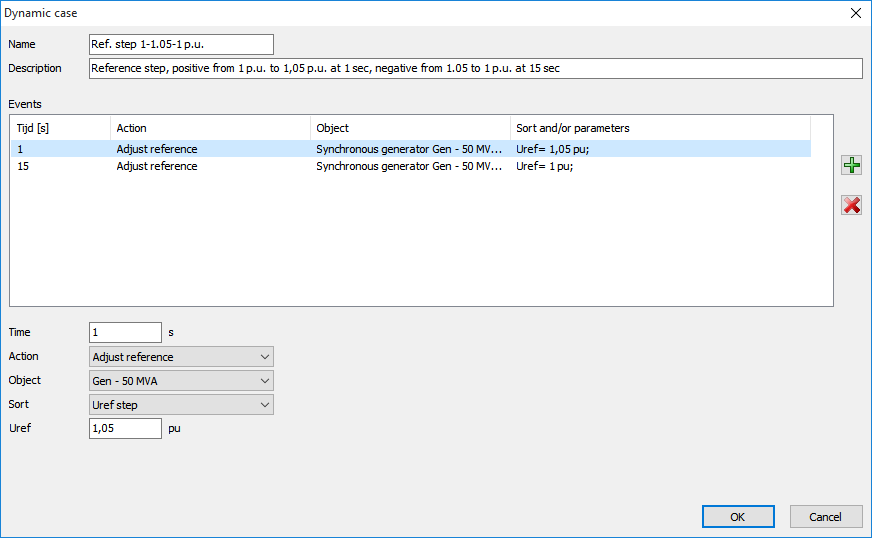
Task: Confirm with the OK button
Action: pos(738,517)
